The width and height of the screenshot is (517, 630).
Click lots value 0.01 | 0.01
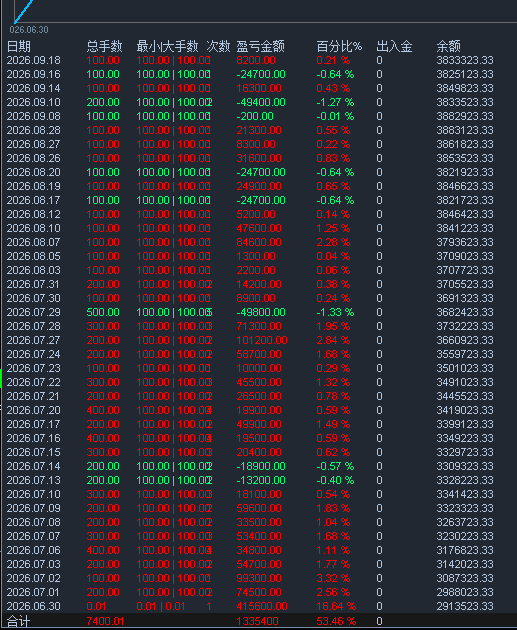coord(161,606)
